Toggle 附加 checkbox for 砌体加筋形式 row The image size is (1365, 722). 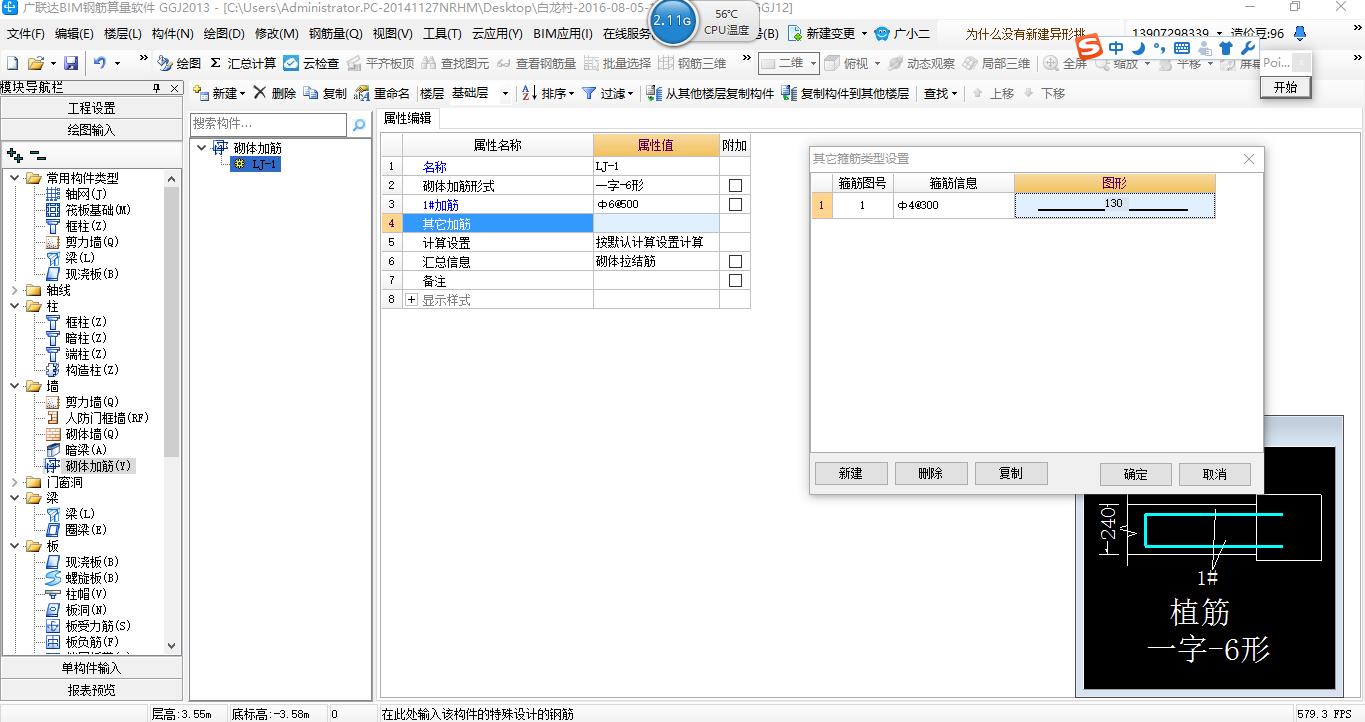735,186
